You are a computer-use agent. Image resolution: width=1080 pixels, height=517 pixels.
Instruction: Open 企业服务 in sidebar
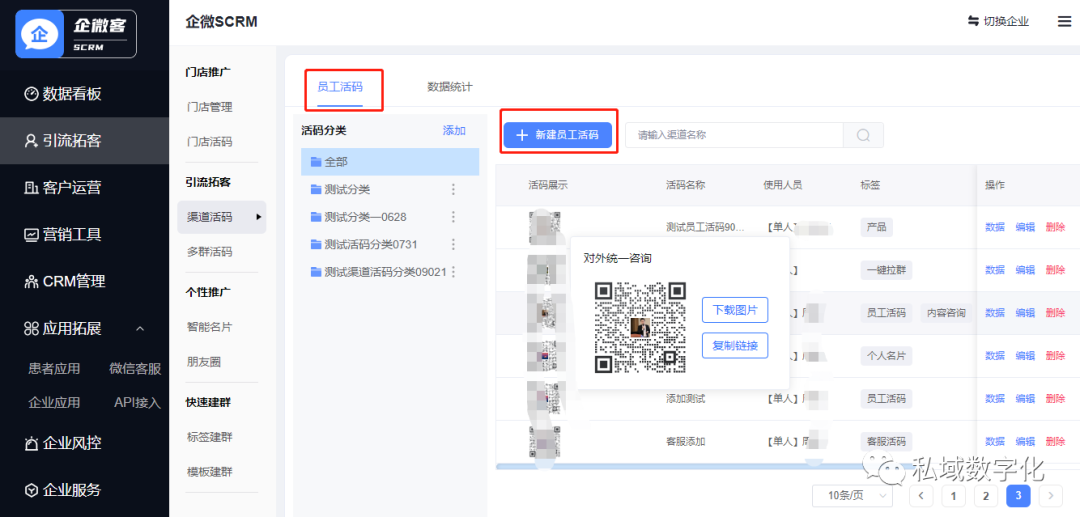(x=63, y=490)
